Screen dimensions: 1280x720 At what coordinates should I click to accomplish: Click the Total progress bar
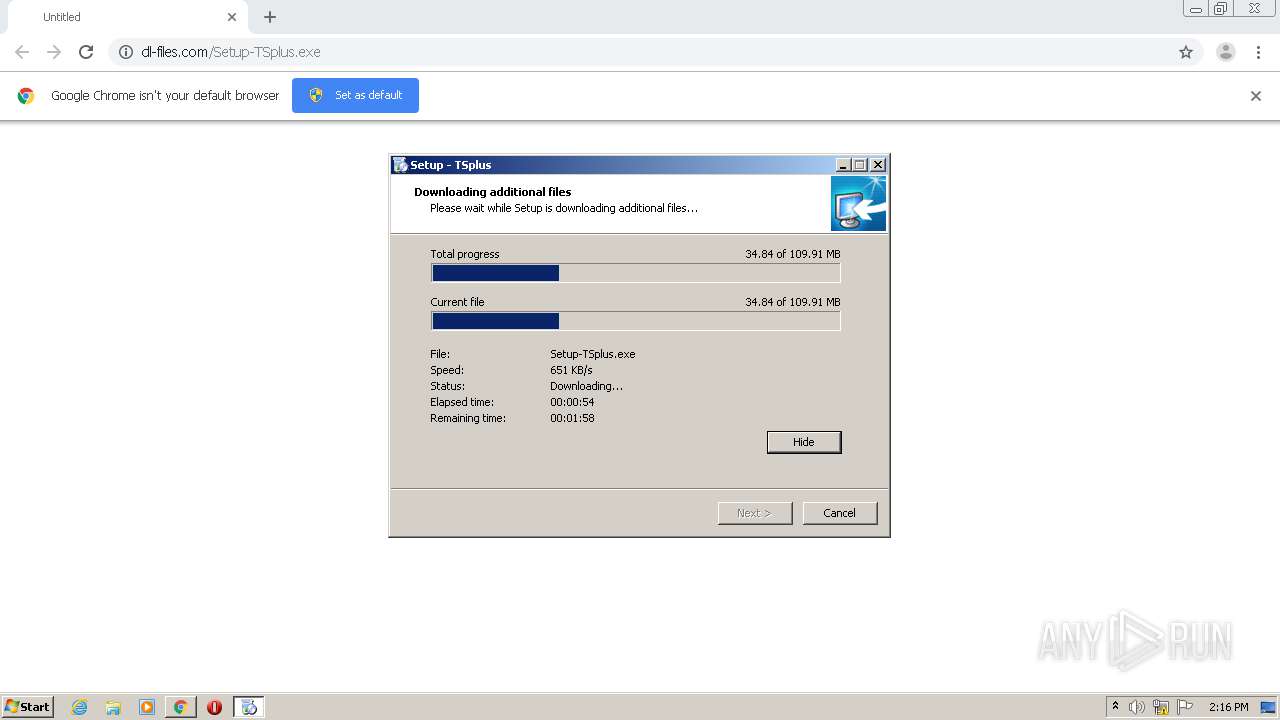[636, 273]
